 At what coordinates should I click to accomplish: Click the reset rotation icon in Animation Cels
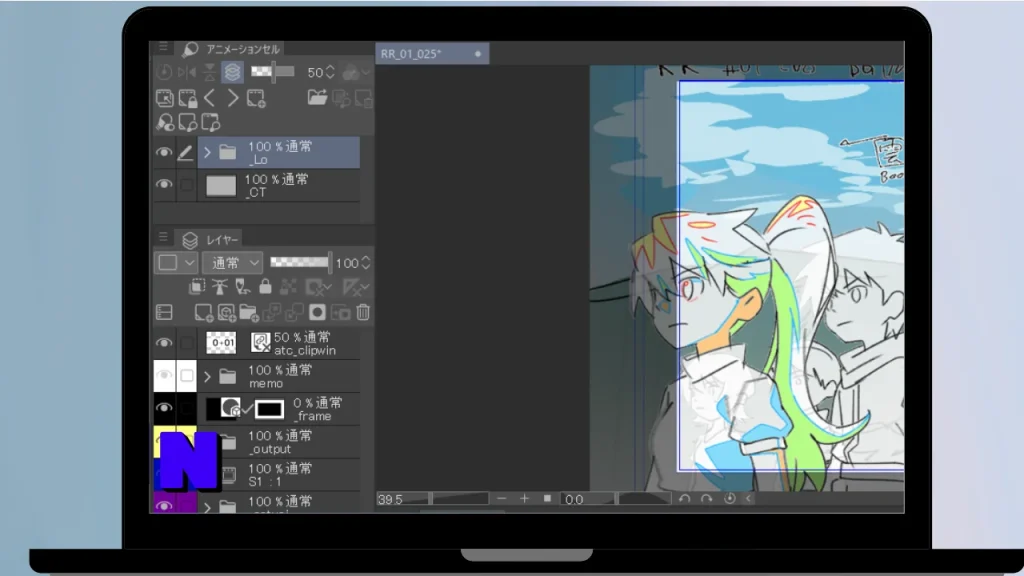click(164, 72)
